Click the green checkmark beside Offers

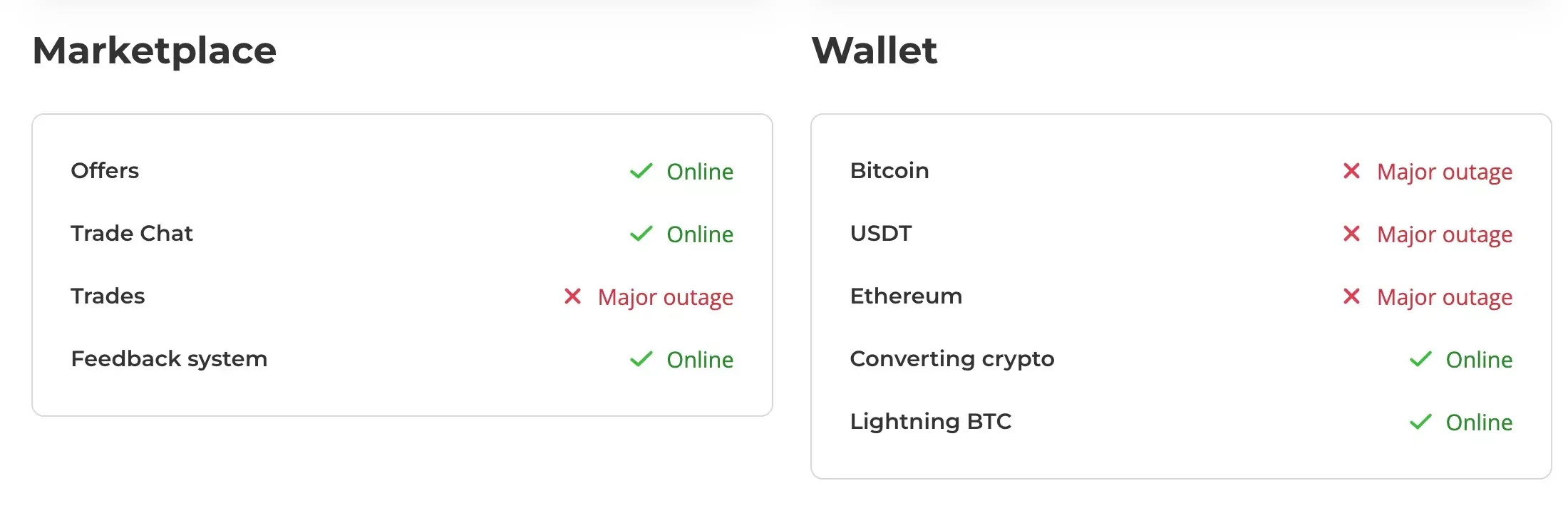[x=641, y=171]
